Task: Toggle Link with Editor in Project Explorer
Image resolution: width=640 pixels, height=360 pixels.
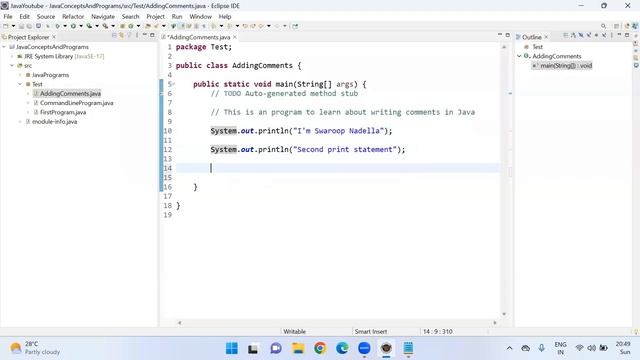Action: coord(122,36)
